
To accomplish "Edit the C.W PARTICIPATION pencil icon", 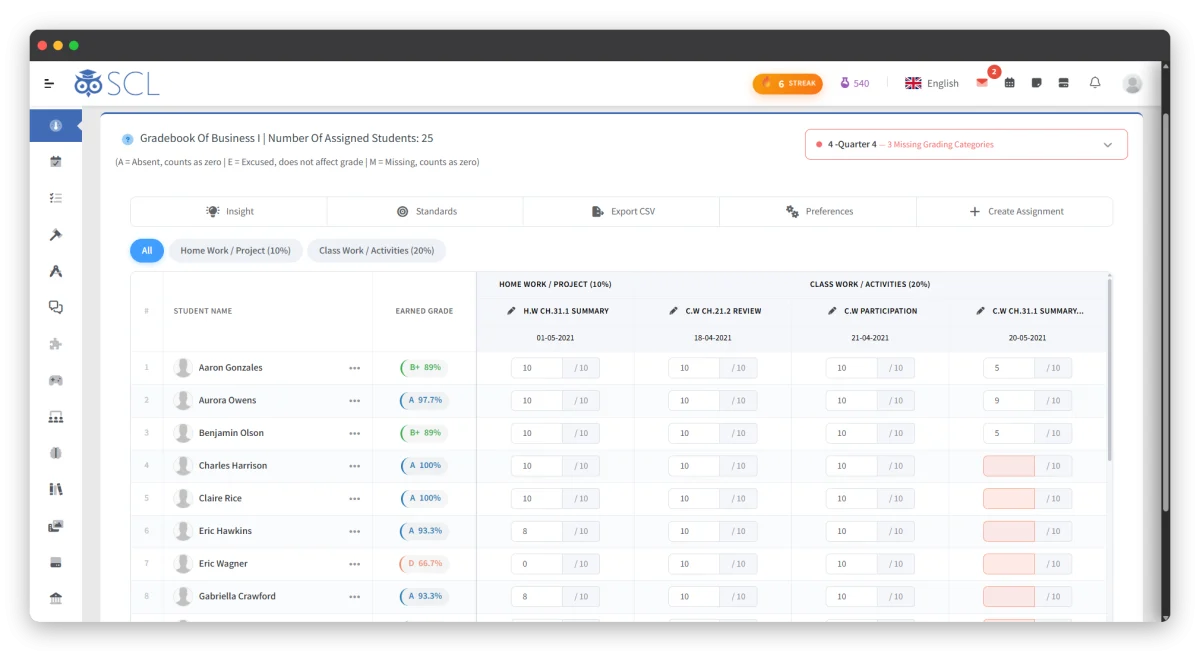I will tap(832, 311).
